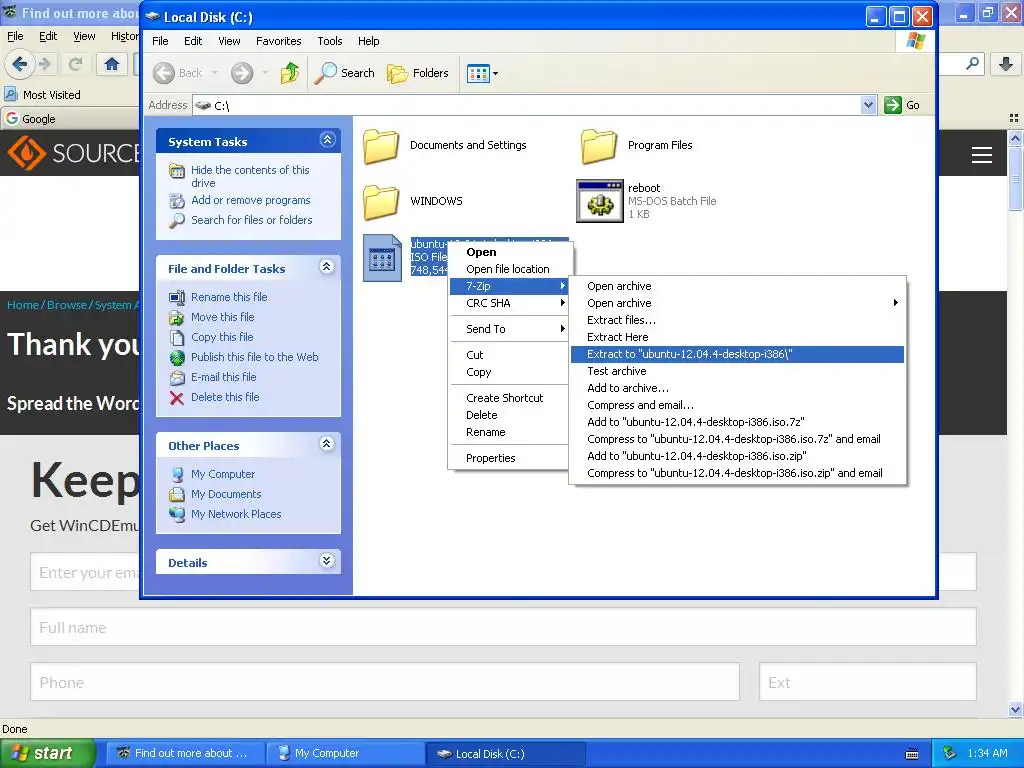The height and width of the screenshot is (768, 1024).
Task: Click Move this file icon
Action: pos(177,318)
